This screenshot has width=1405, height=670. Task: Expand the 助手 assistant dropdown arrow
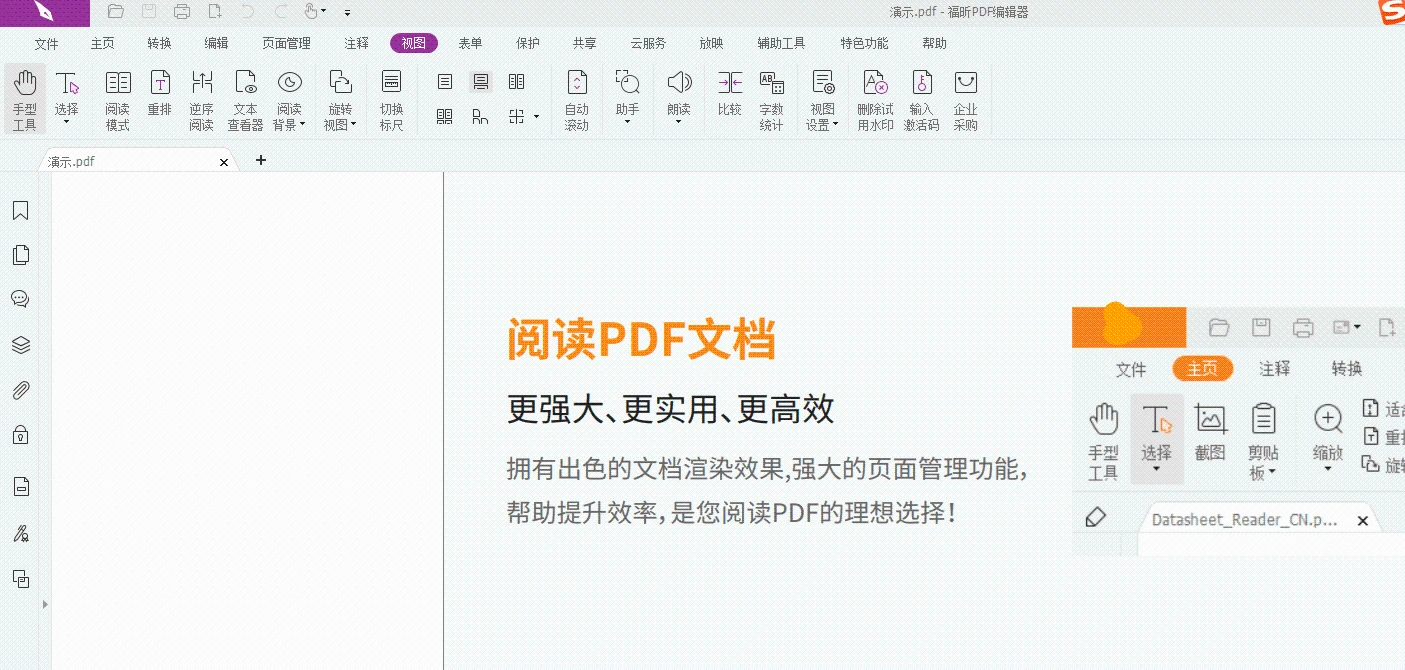(627, 122)
